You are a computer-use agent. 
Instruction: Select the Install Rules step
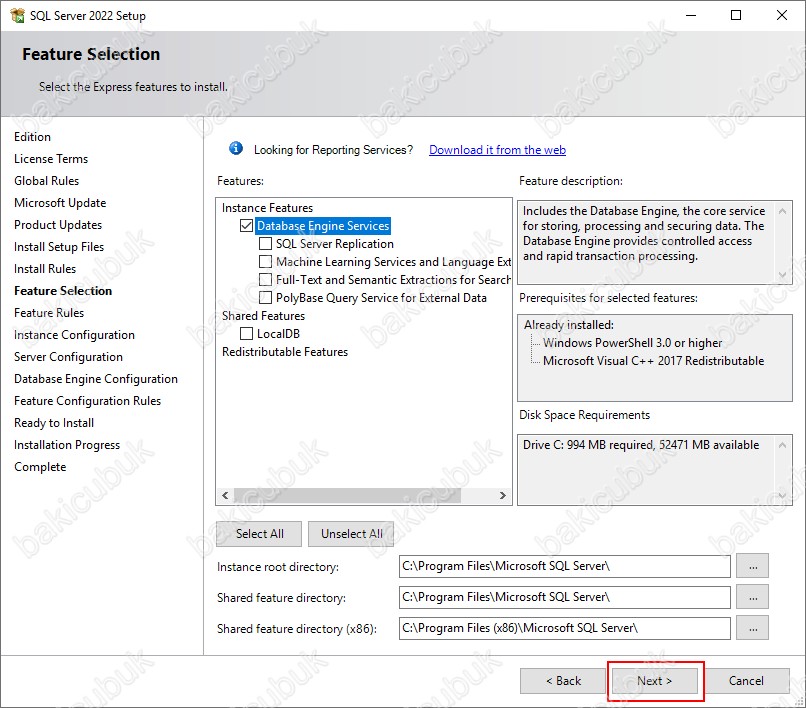45,269
